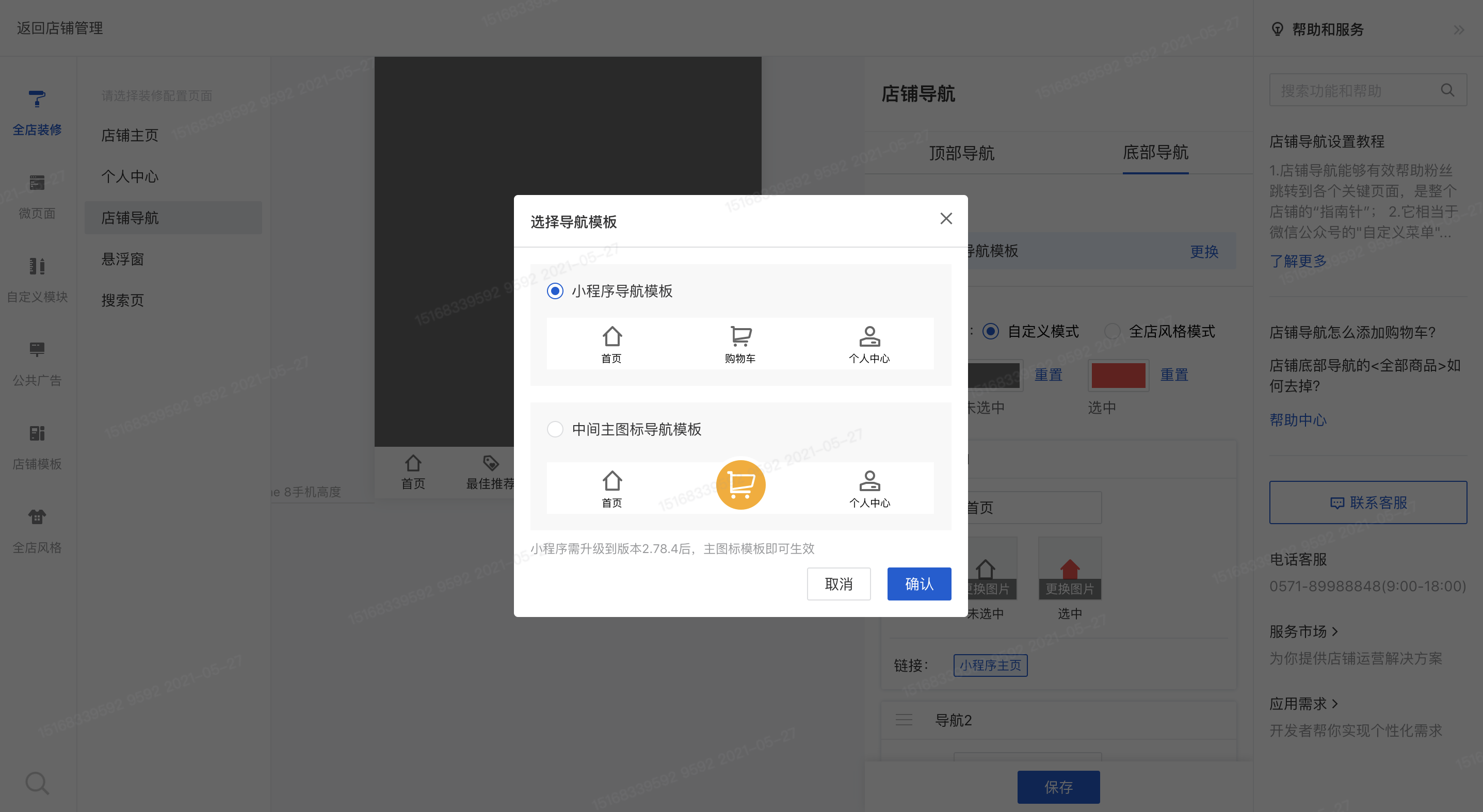Switch to the 顶部导航 tab
Image resolution: width=1483 pixels, height=812 pixels.
point(961,153)
